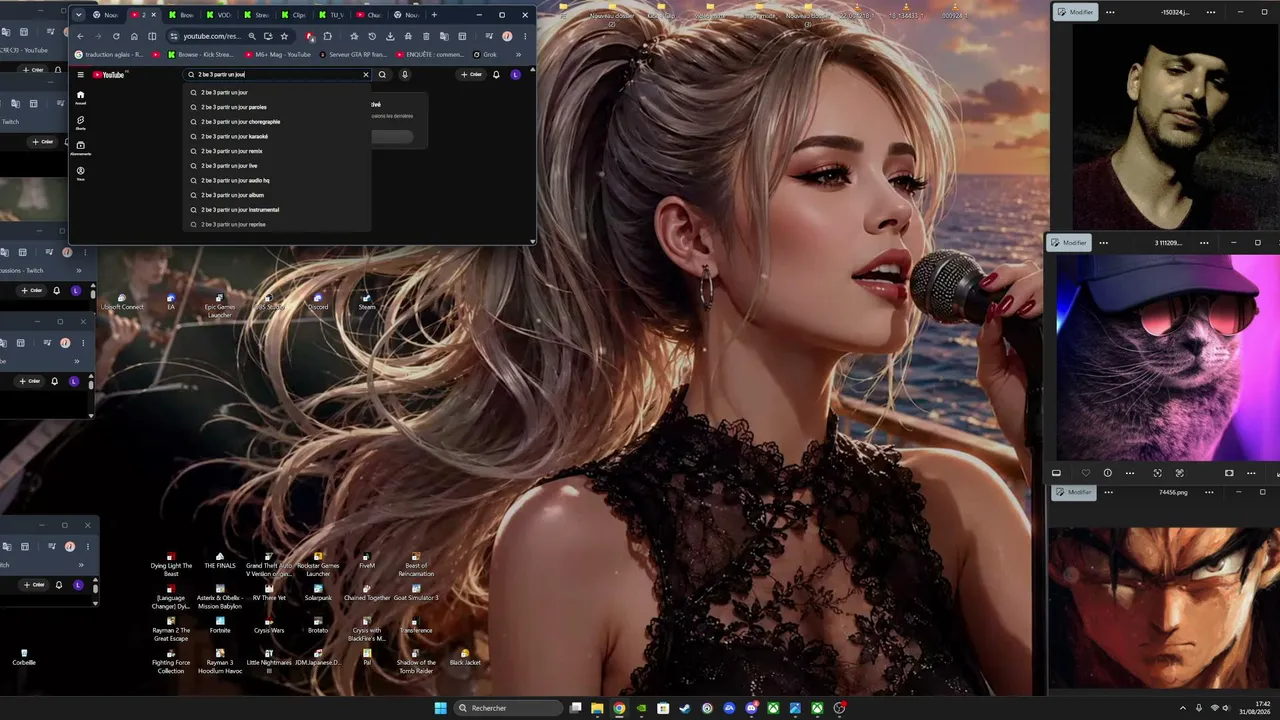Show more bookmarks with the chevron
This screenshot has width=1280, height=720.
518,55
